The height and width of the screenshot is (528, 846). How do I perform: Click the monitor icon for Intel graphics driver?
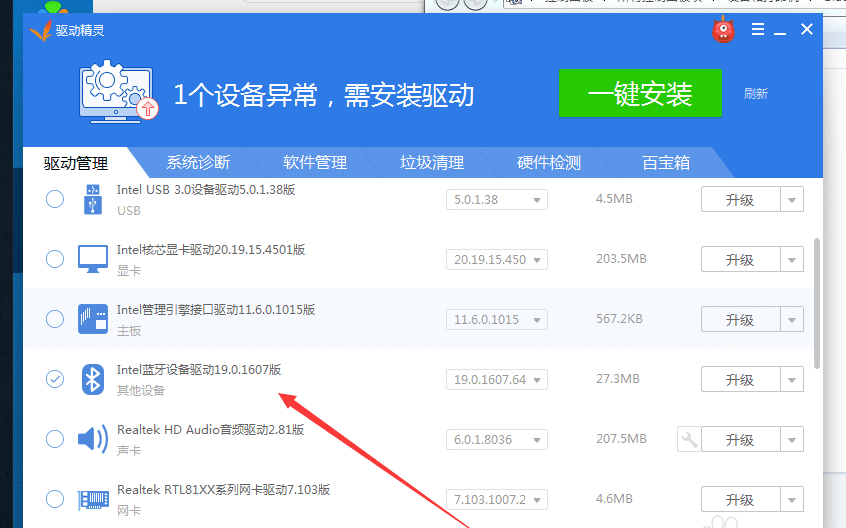93,259
